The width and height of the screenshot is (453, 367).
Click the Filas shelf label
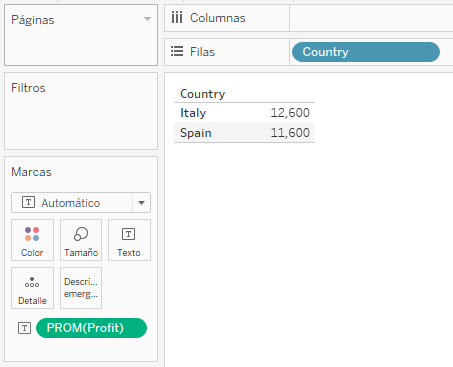[202, 52]
